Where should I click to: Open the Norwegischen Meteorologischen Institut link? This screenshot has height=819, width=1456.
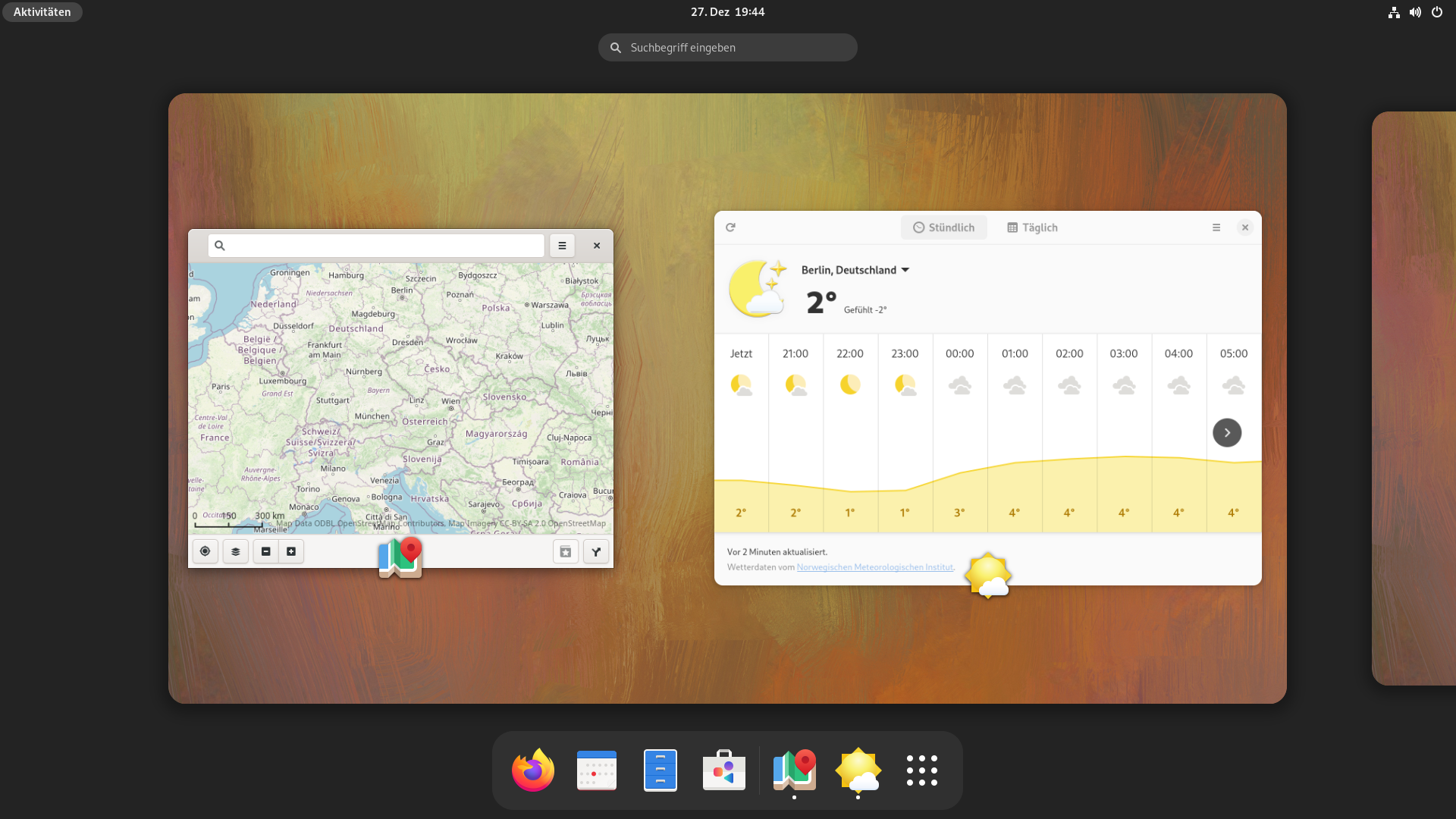click(874, 567)
